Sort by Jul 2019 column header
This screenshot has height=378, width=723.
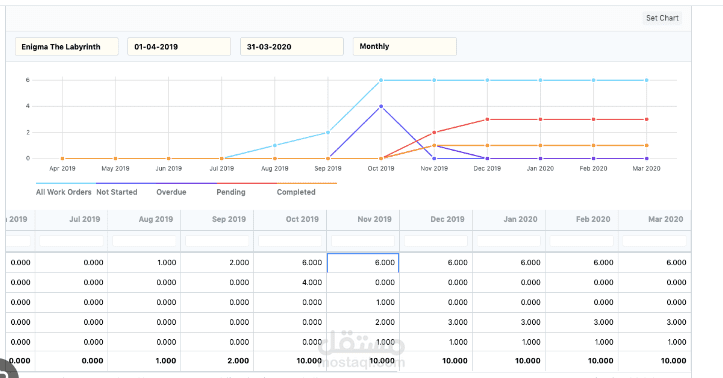71,219
